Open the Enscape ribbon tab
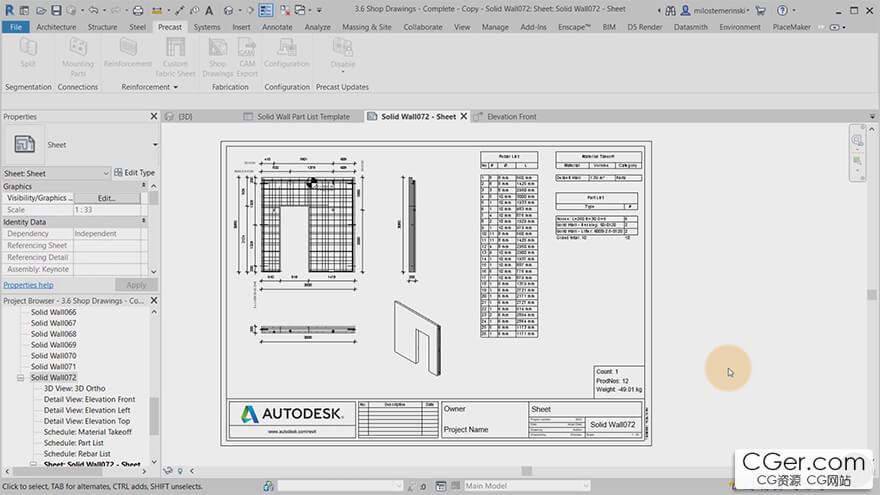 574,27
